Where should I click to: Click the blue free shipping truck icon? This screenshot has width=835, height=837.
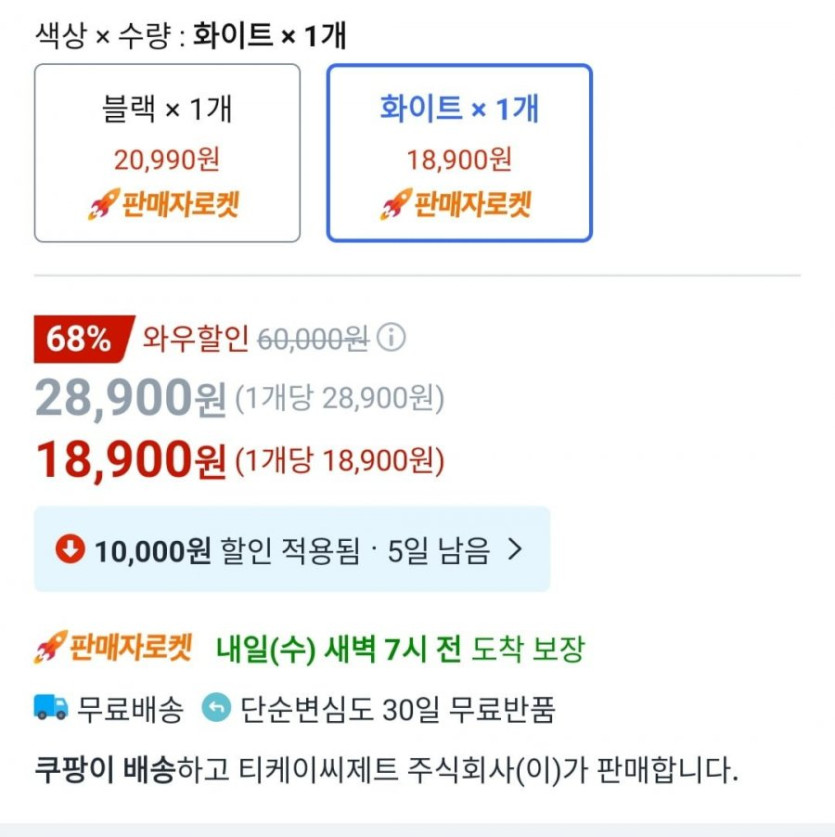51,709
